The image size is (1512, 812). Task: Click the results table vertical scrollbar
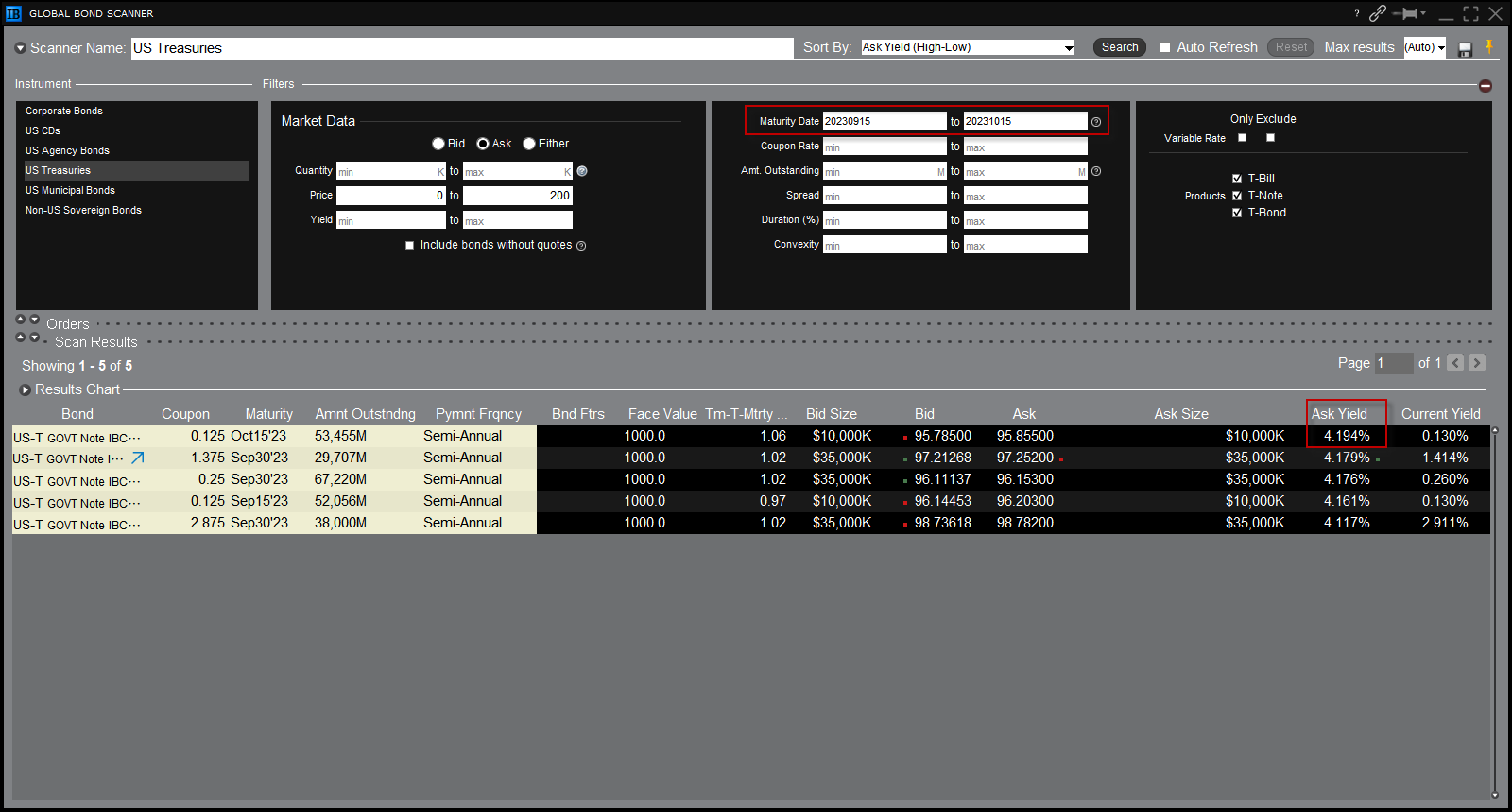coord(1495,613)
